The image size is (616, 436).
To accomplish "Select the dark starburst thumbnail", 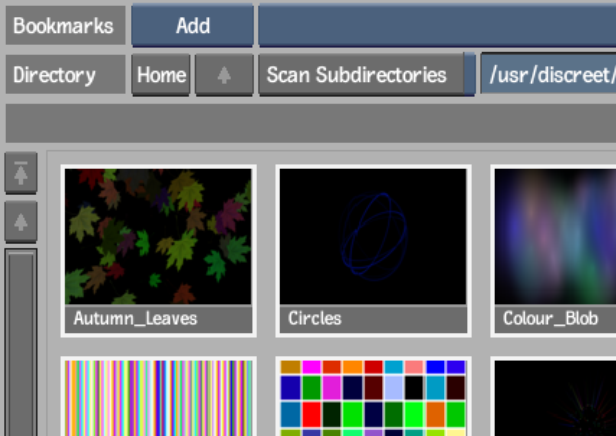I will (x=555, y=398).
